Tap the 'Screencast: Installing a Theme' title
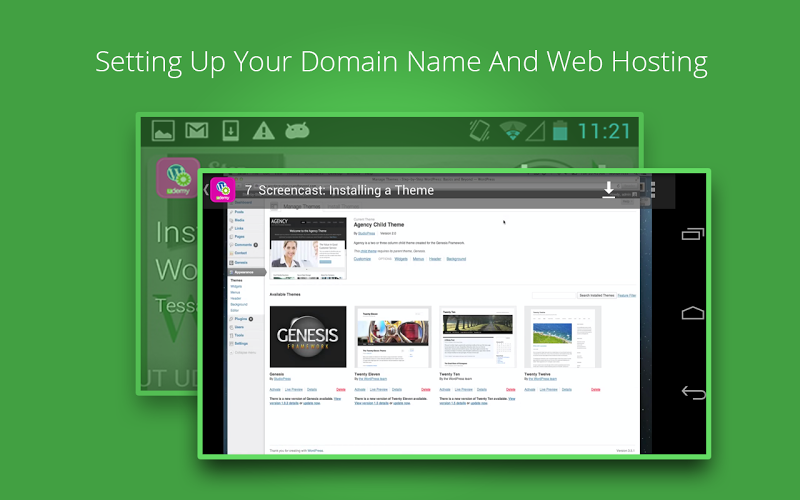Viewport: 800px width, 500px height. tap(346, 190)
